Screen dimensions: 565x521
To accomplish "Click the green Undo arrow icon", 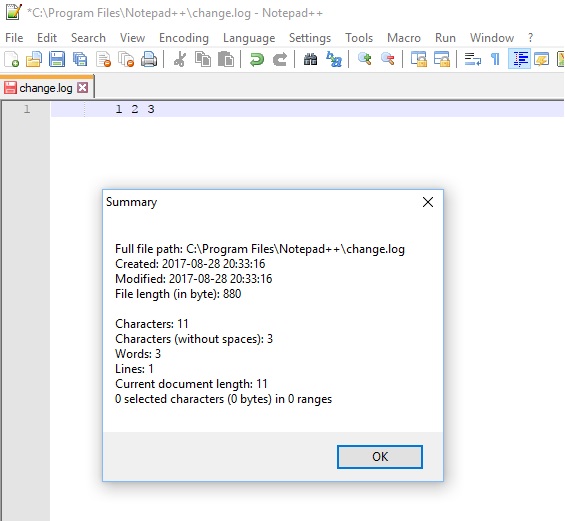I will coord(257,59).
